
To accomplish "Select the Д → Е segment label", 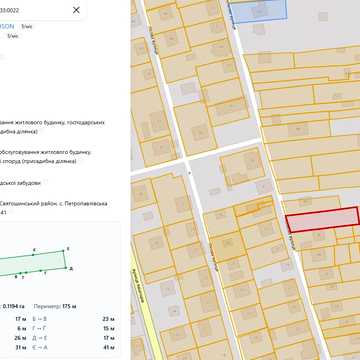I will (40, 338).
